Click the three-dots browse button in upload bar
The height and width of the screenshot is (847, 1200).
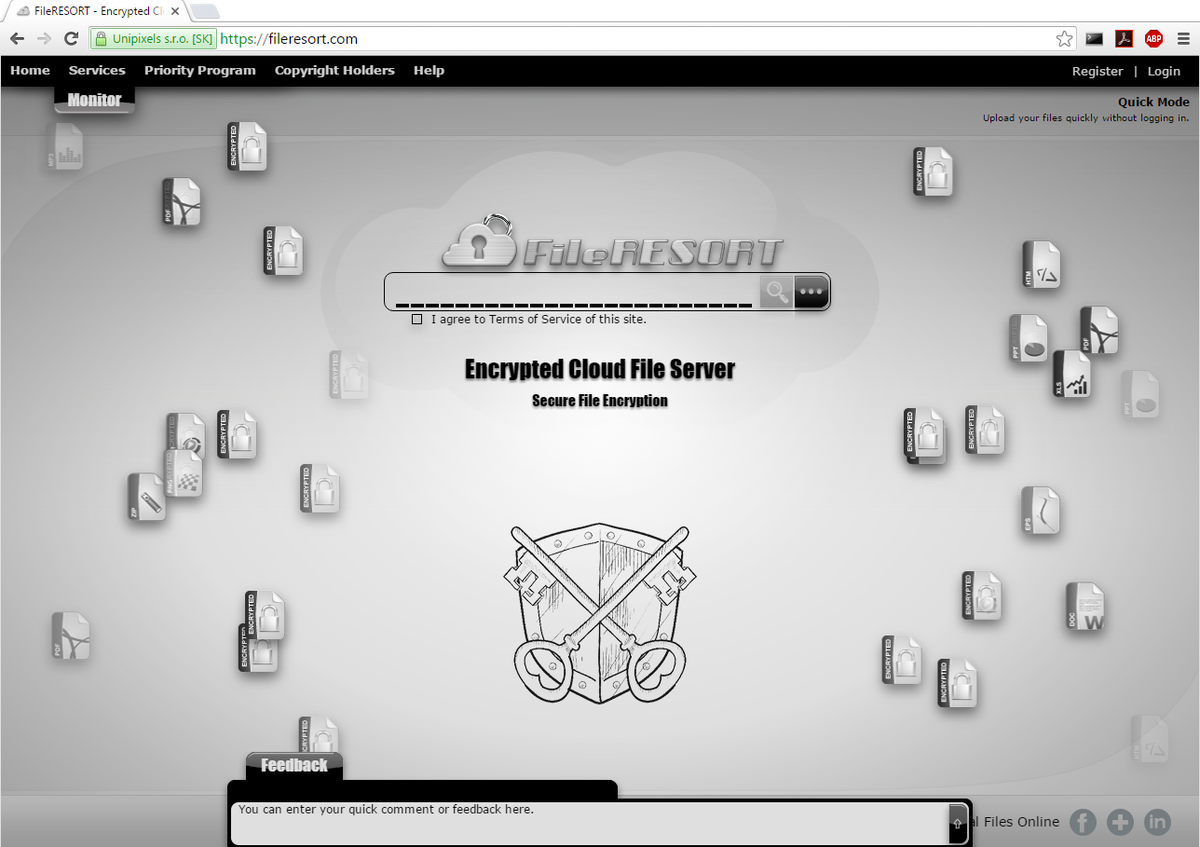pyautogui.click(x=811, y=292)
